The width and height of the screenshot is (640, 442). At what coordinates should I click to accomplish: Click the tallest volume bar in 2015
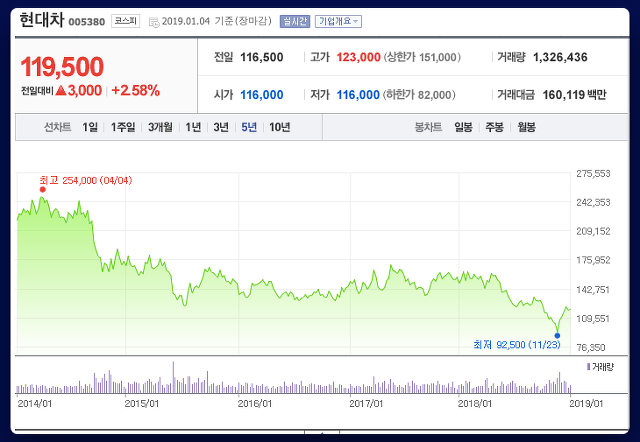click(x=173, y=377)
